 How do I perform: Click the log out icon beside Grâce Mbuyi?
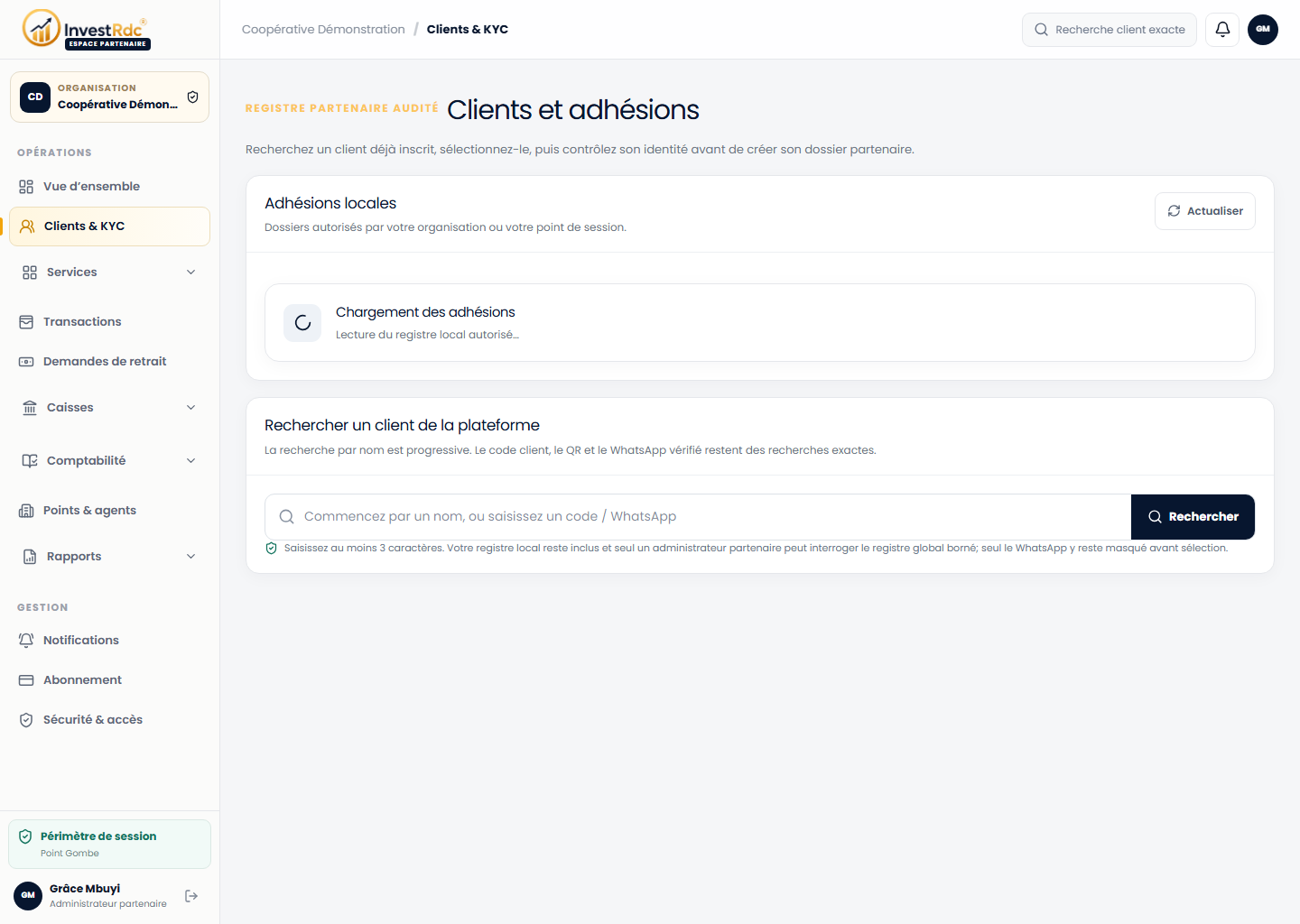pyautogui.click(x=191, y=896)
